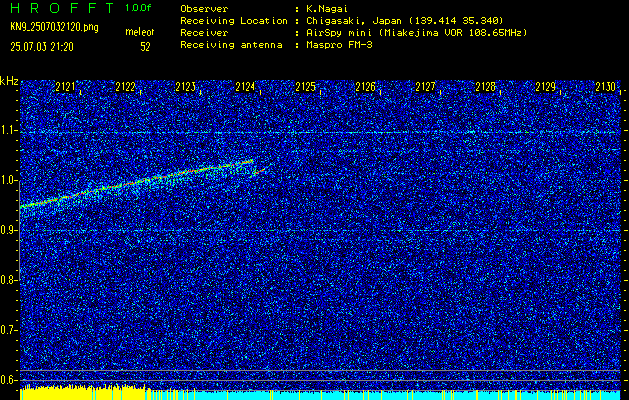Click the horizontal 1.1 kHz carrier line
Screen dimensions: 629x400
click(x=320, y=132)
